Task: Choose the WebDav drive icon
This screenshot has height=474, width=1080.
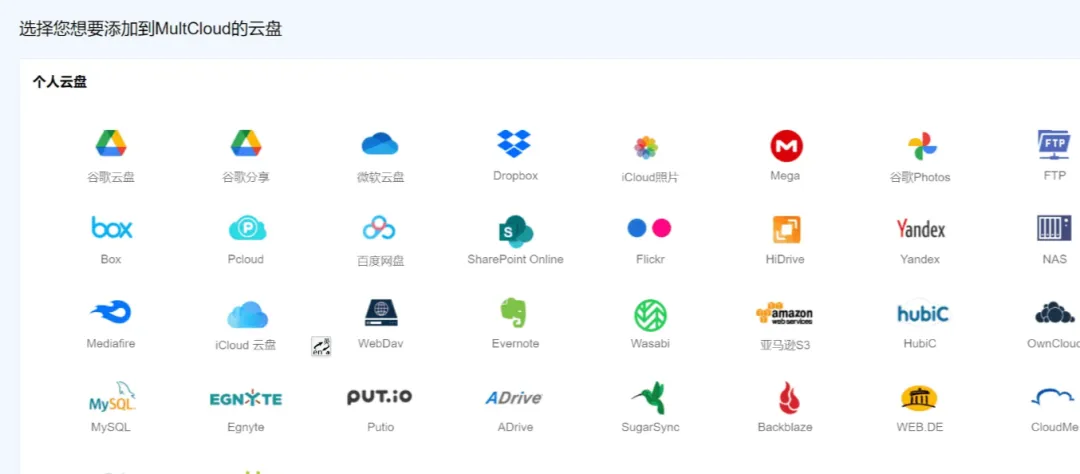Action: (381, 313)
